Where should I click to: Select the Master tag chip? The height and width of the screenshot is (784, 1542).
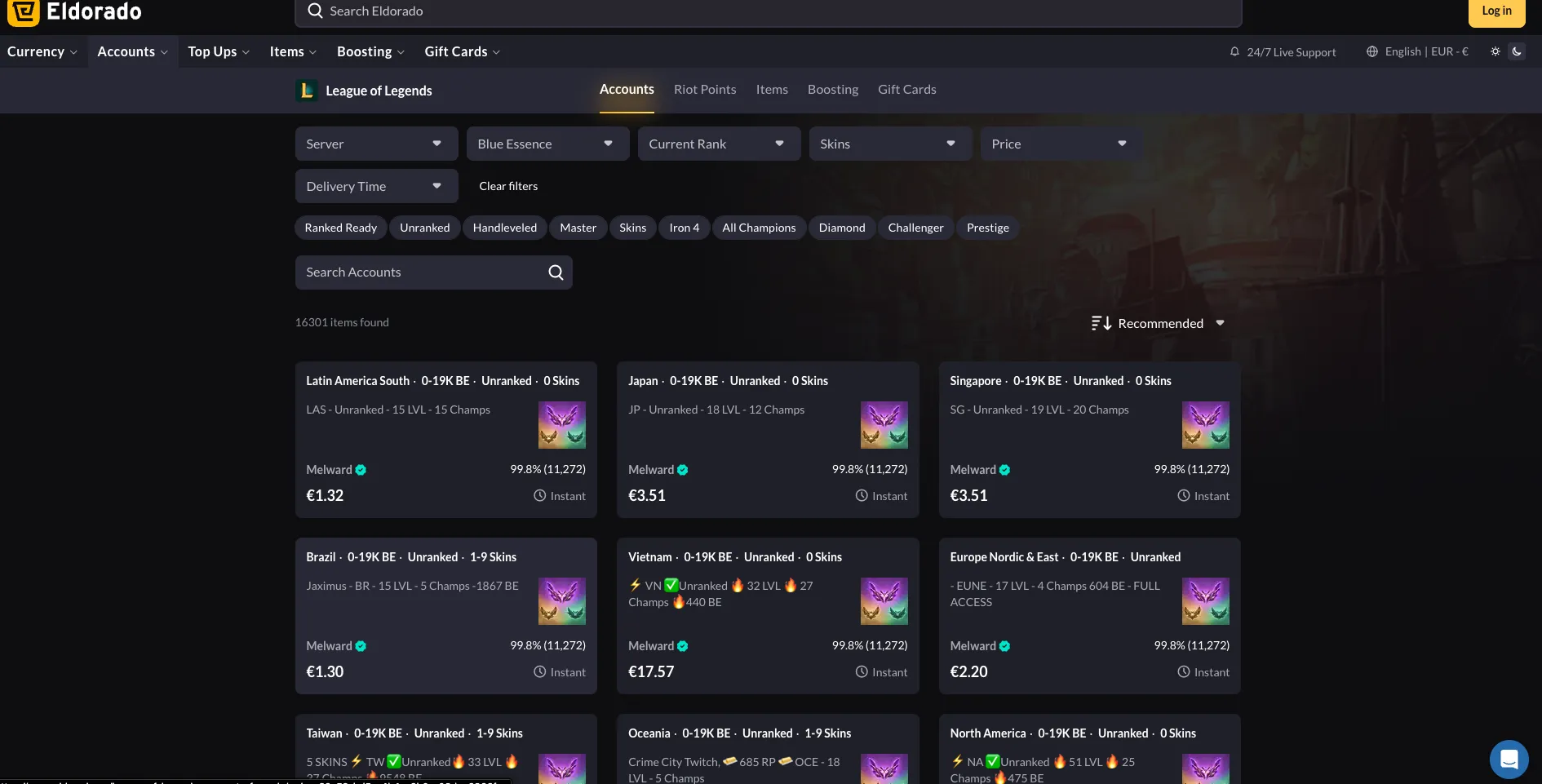[578, 228]
